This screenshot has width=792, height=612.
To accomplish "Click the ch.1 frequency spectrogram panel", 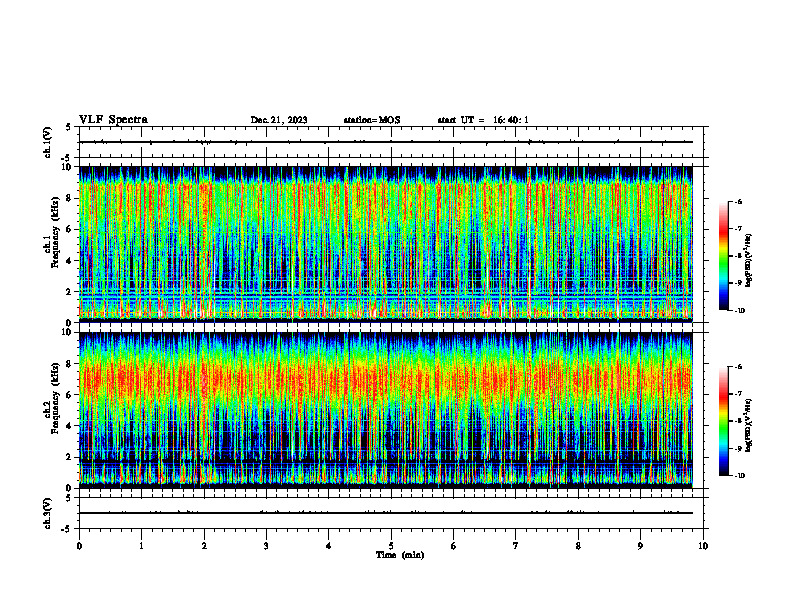I will coord(386,244).
